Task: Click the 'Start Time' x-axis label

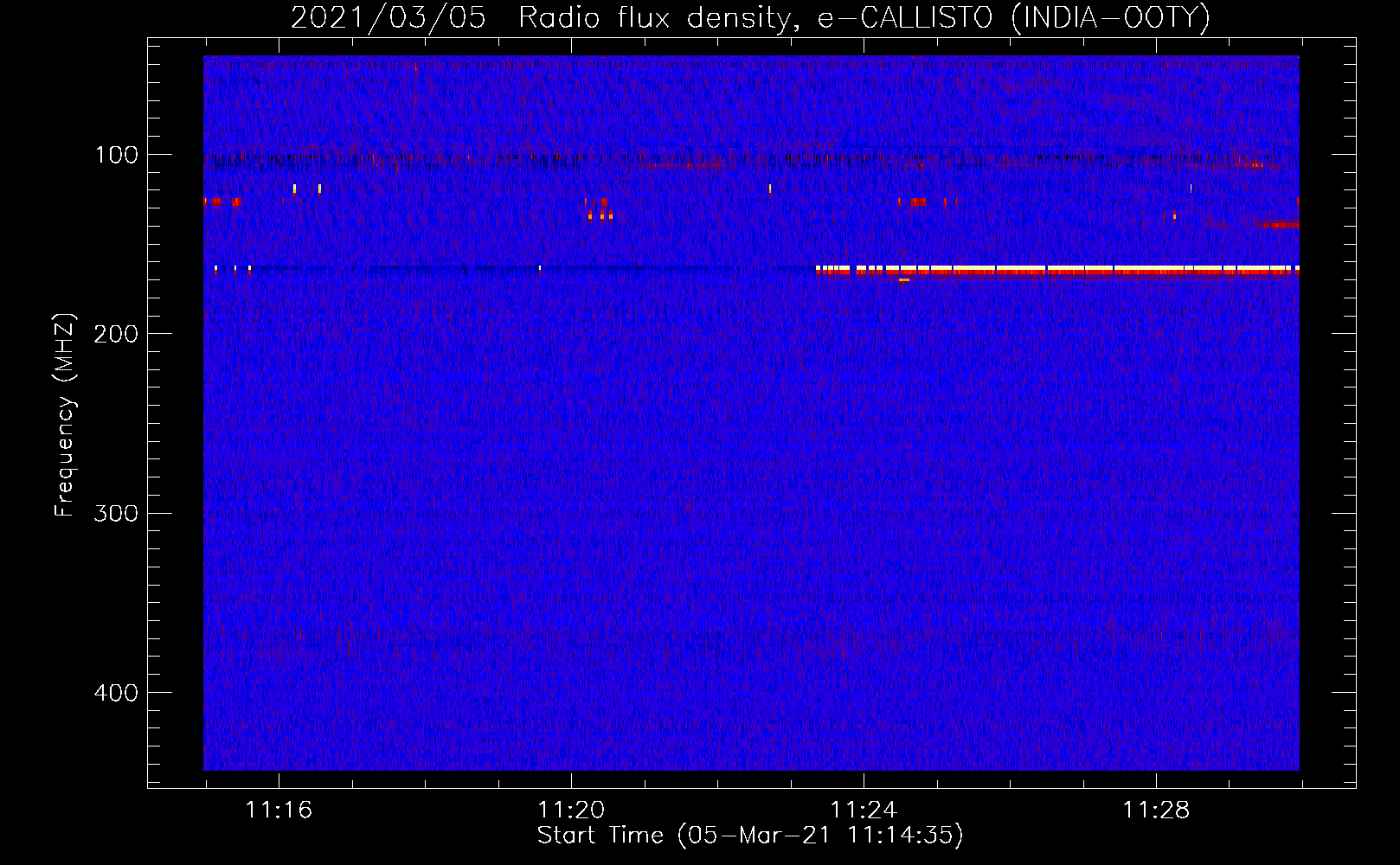Action: tap(600, 836)
